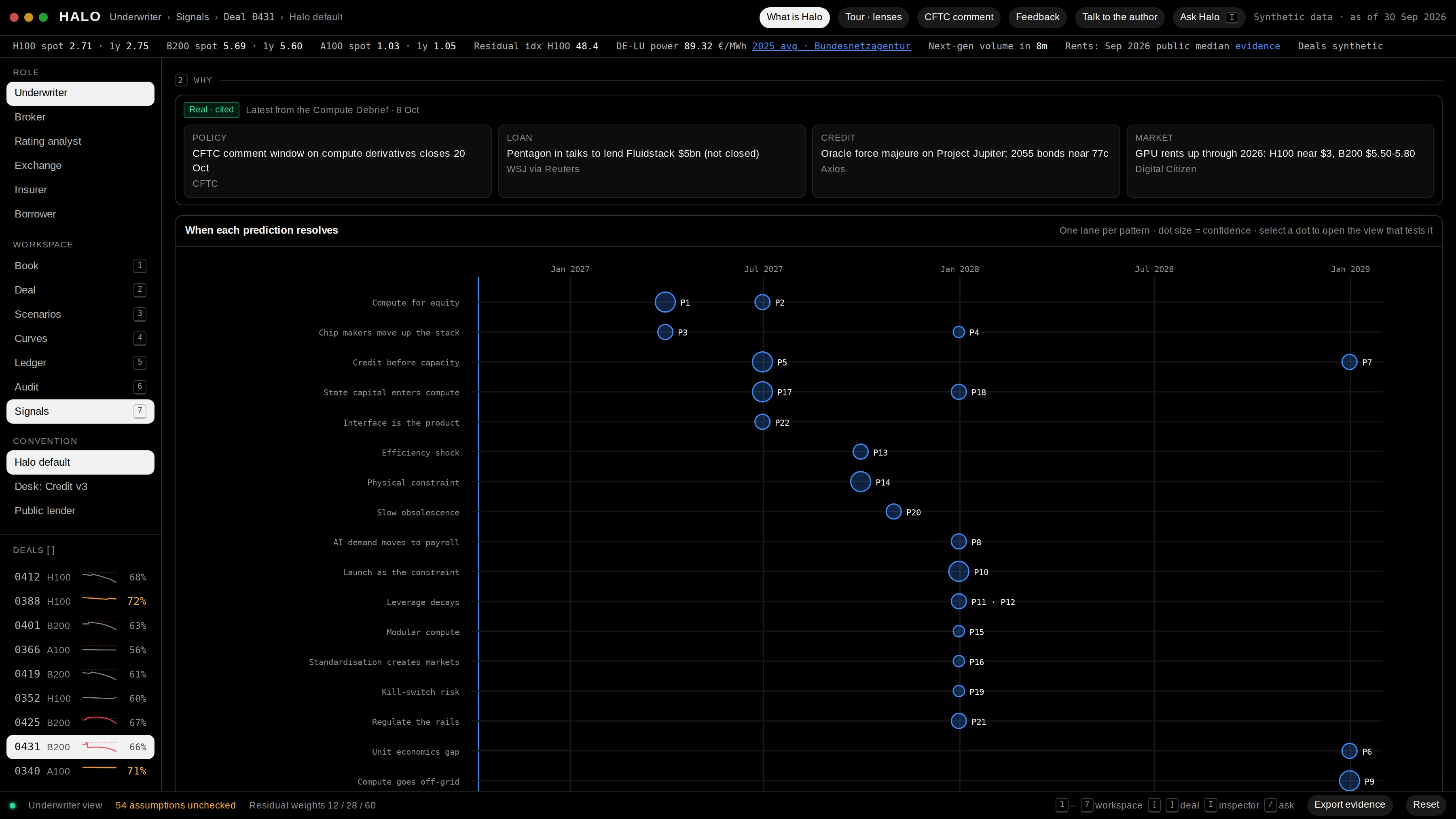Open Ask Halo inspector
1456x819 pixels.
1208,17
